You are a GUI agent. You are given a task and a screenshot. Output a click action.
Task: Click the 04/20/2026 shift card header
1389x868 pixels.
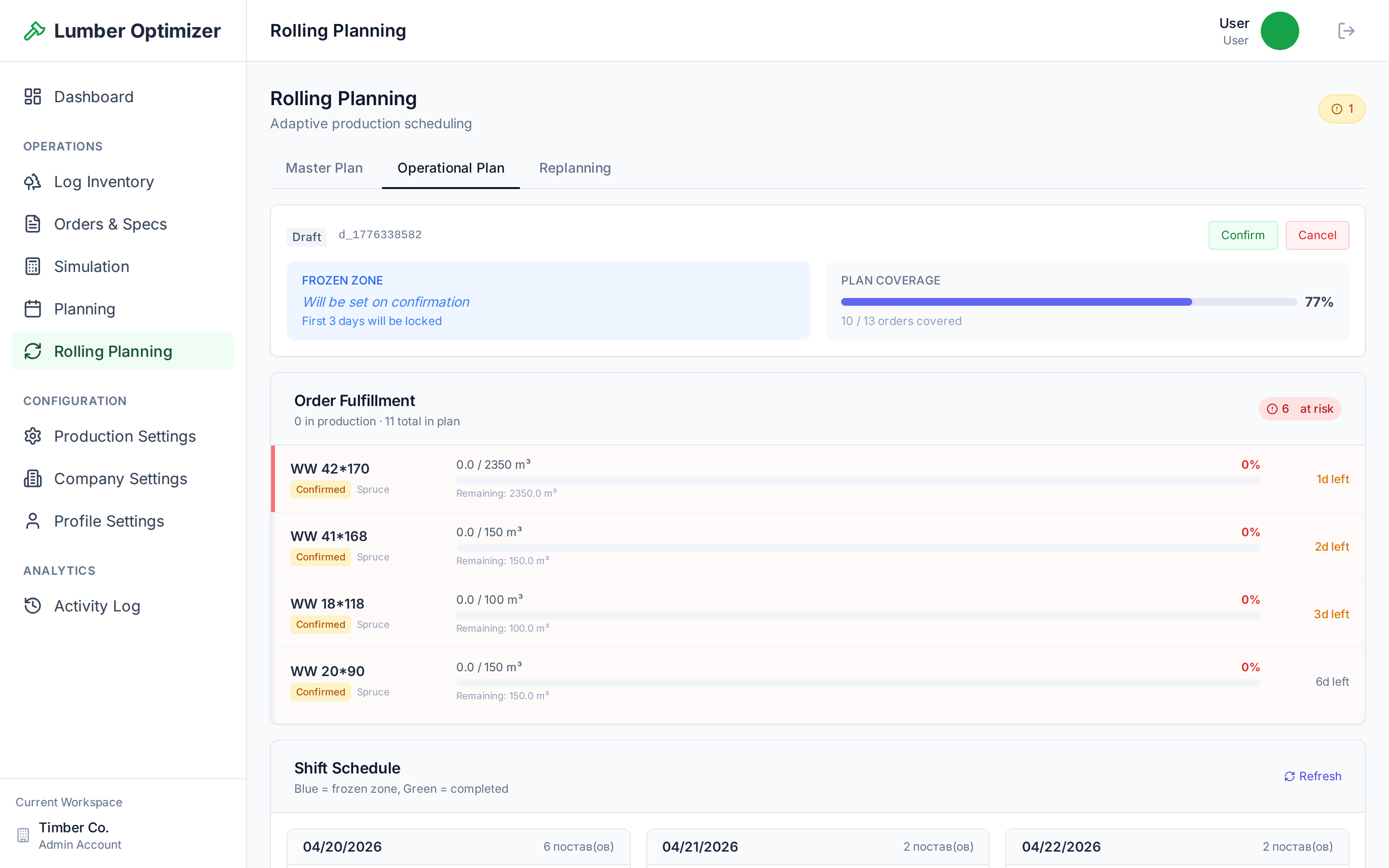[458, 847]
